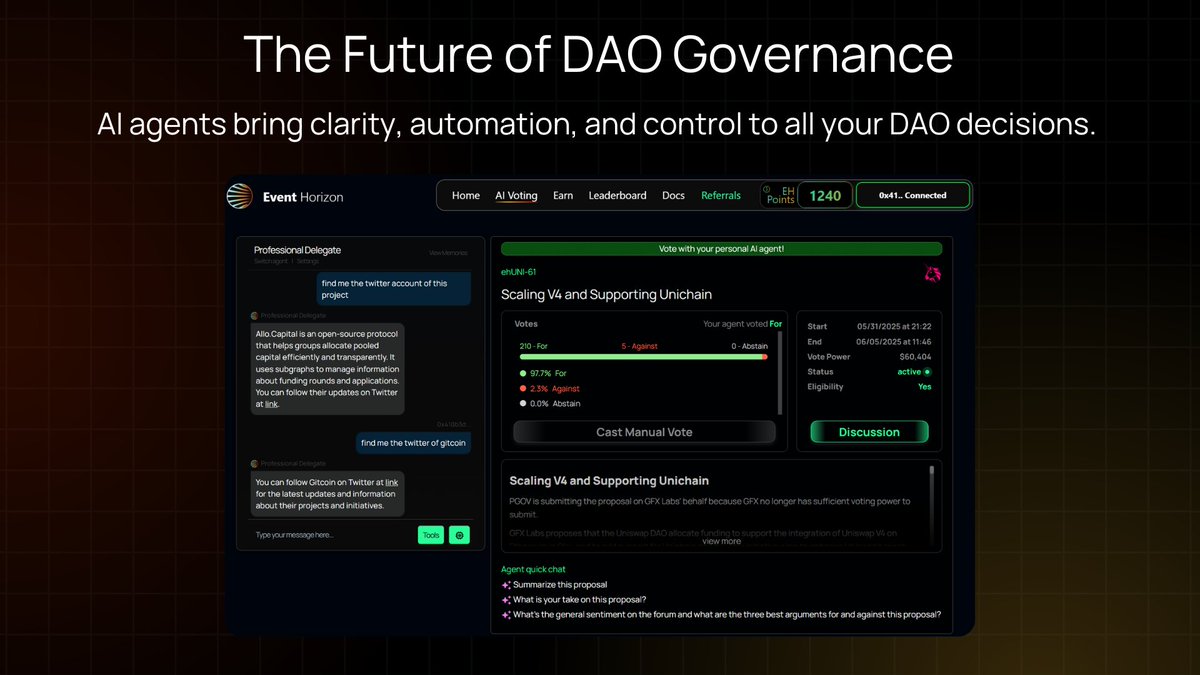Open the Docs tab
This screenshot has height=675, width=1200.
(673, 196)
